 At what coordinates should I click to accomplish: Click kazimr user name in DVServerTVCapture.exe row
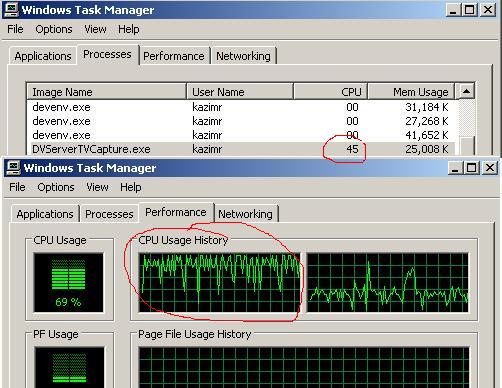207,149
